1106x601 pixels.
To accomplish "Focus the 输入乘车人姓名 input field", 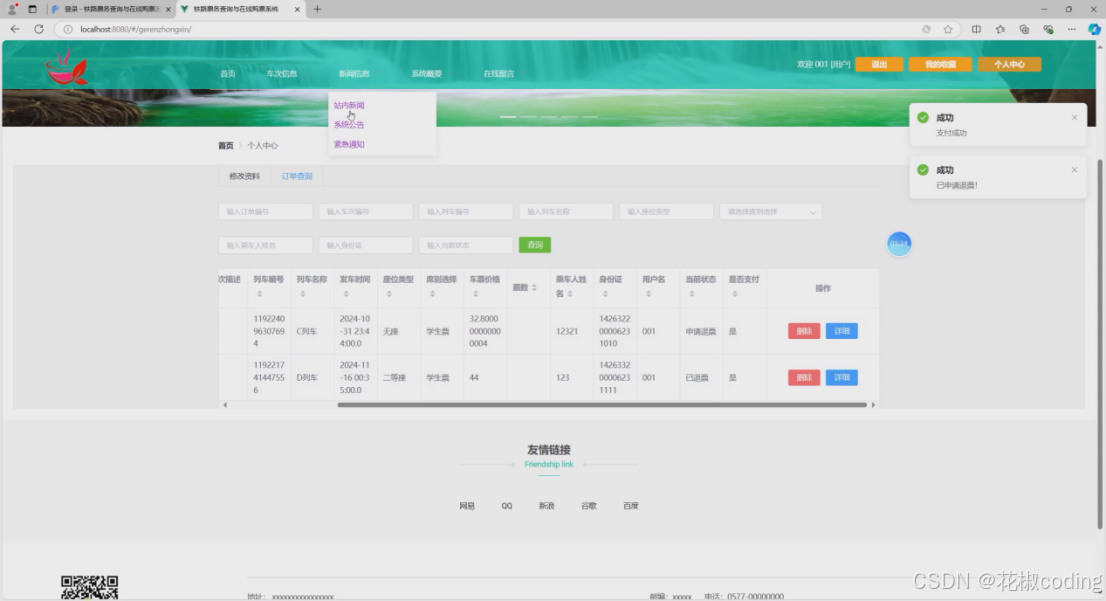I will pyautogui.click(x=265, y=245).
